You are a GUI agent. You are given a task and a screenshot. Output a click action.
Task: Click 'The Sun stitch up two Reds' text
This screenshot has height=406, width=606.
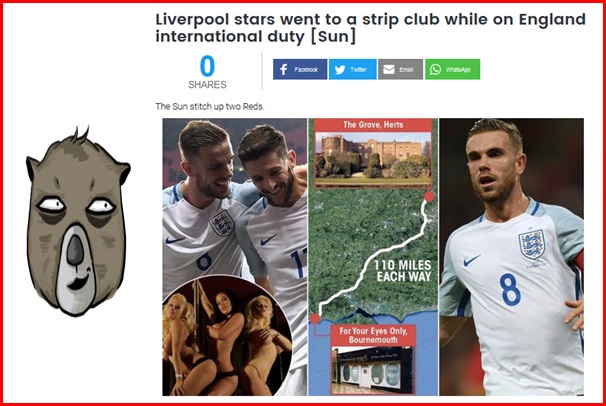click(x=210, y=107)
